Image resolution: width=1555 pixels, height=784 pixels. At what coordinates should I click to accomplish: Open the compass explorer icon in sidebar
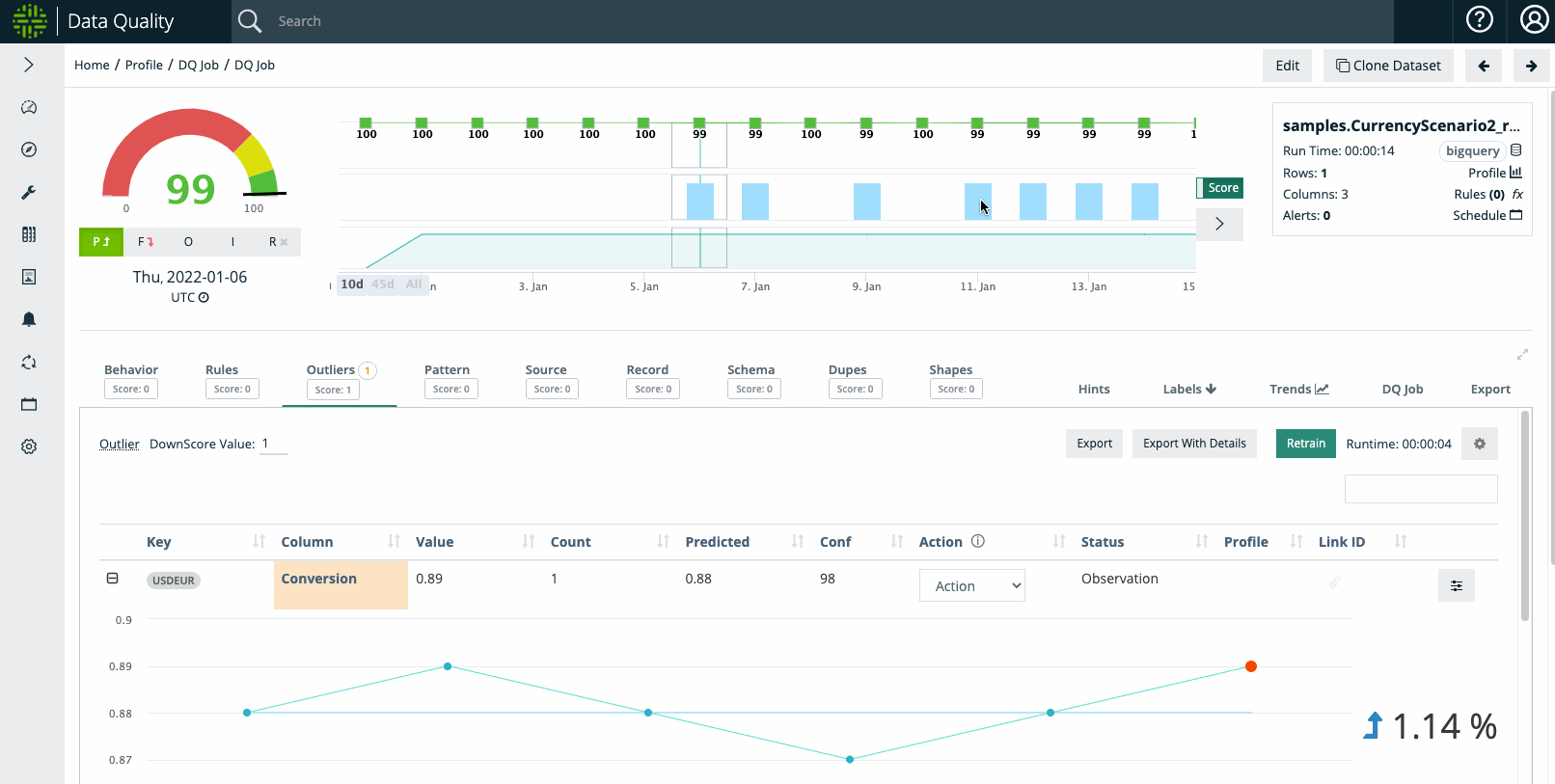29,149
